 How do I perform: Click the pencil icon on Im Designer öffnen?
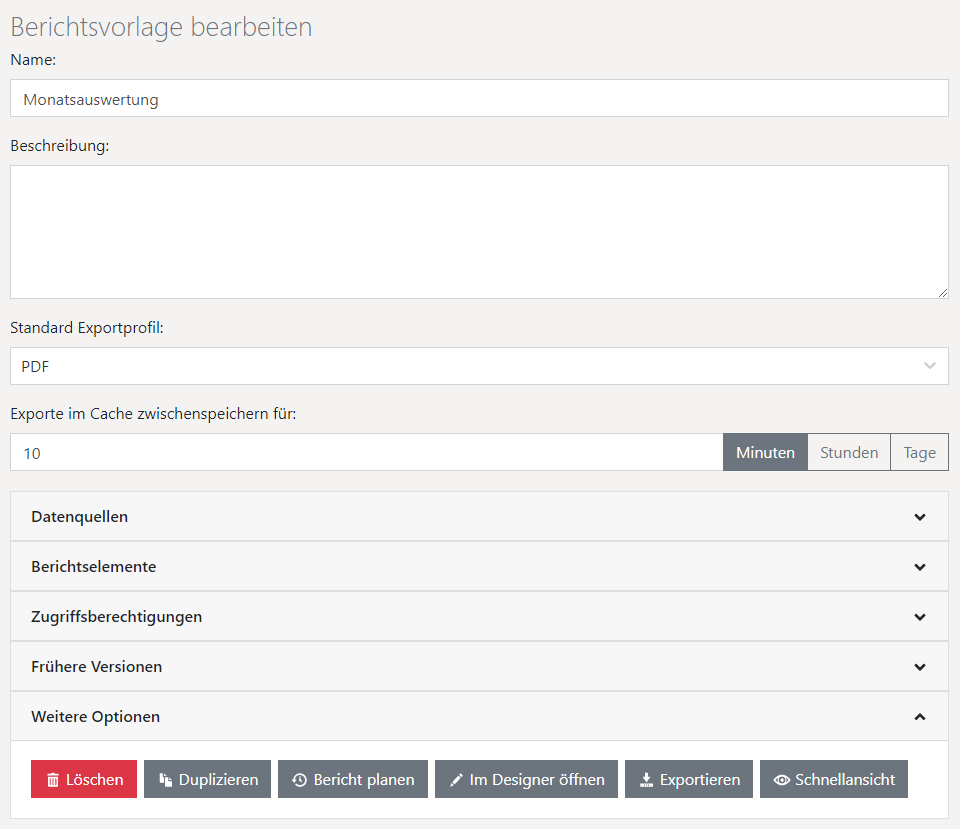pyautogui.click(x=456, y=780)
